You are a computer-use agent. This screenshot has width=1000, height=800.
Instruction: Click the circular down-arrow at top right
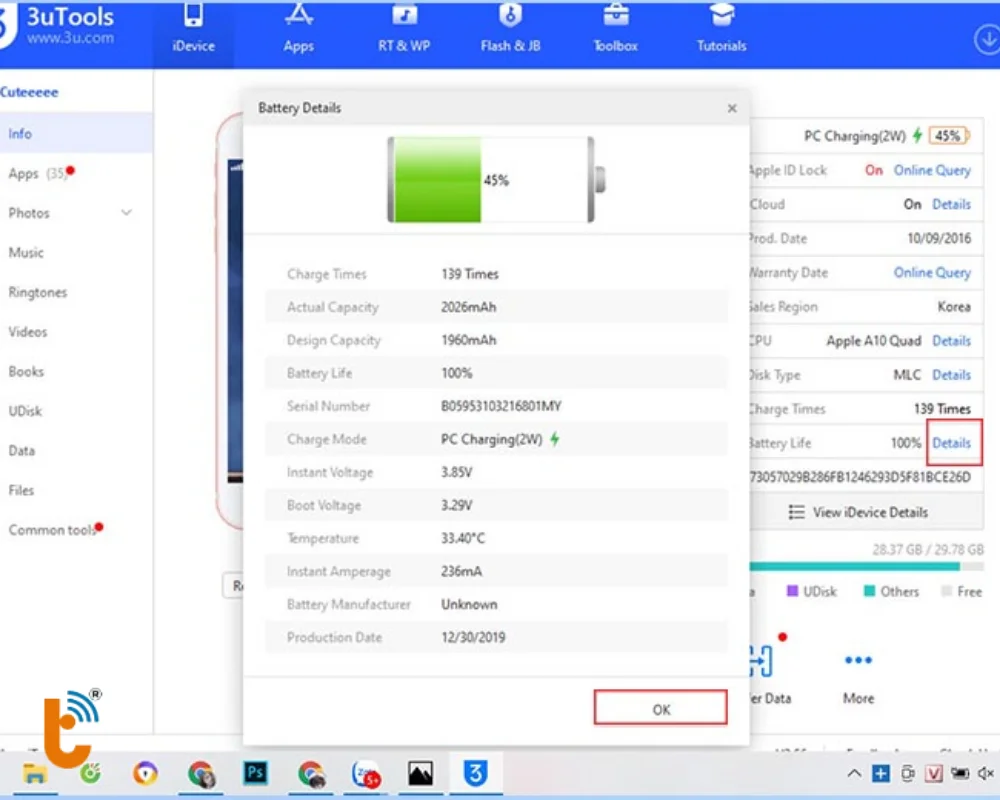pos(988,40)
